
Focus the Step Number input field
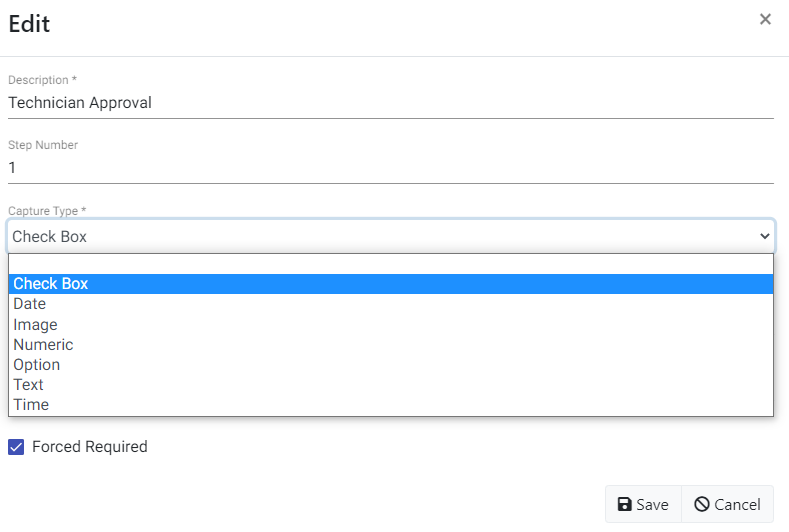tap(390, 168)
